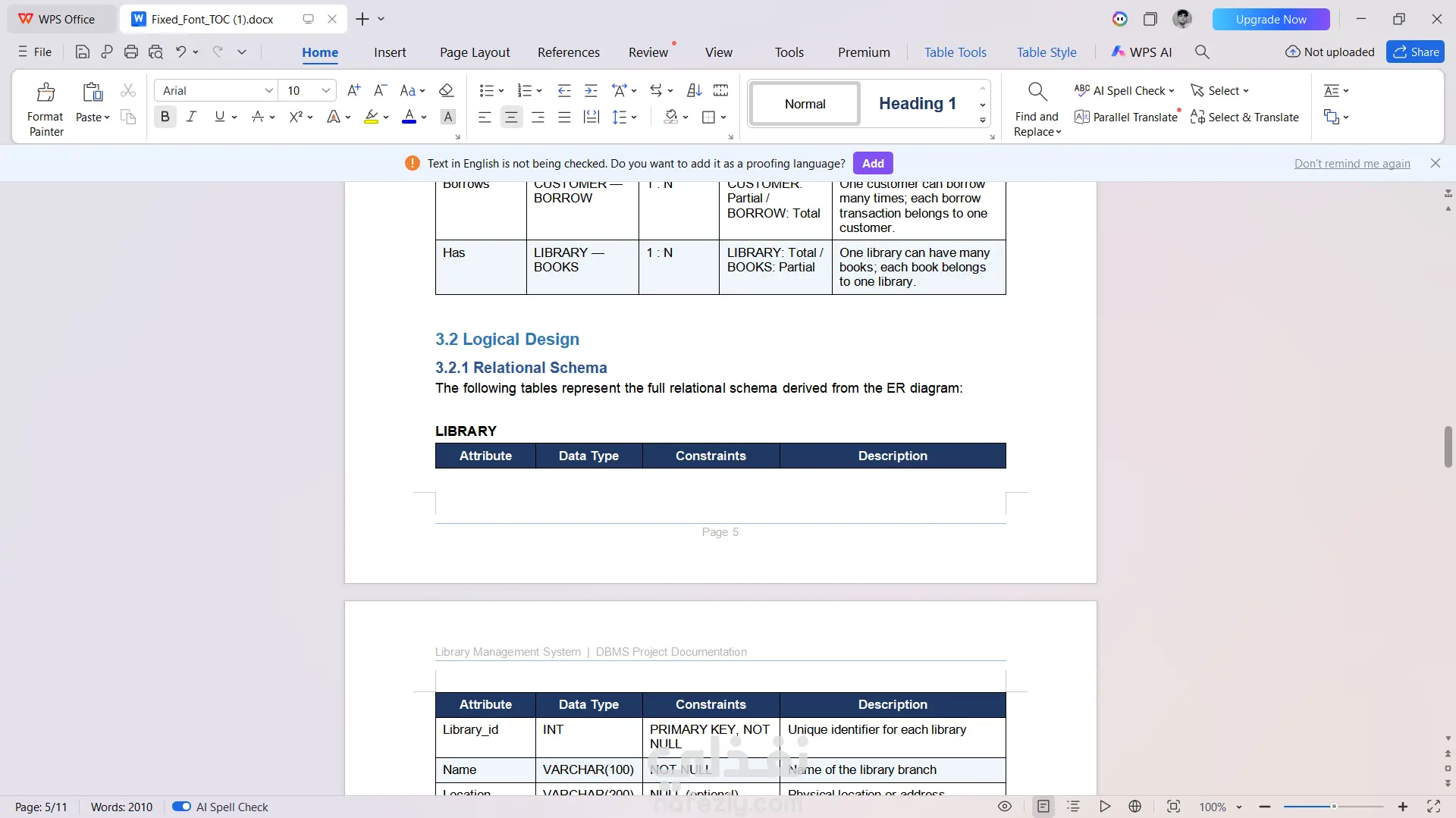Image resolution: width=1456 pixels, height=818 pixels.
Task: Undo the last action
Action: click(x=180, y=52)
